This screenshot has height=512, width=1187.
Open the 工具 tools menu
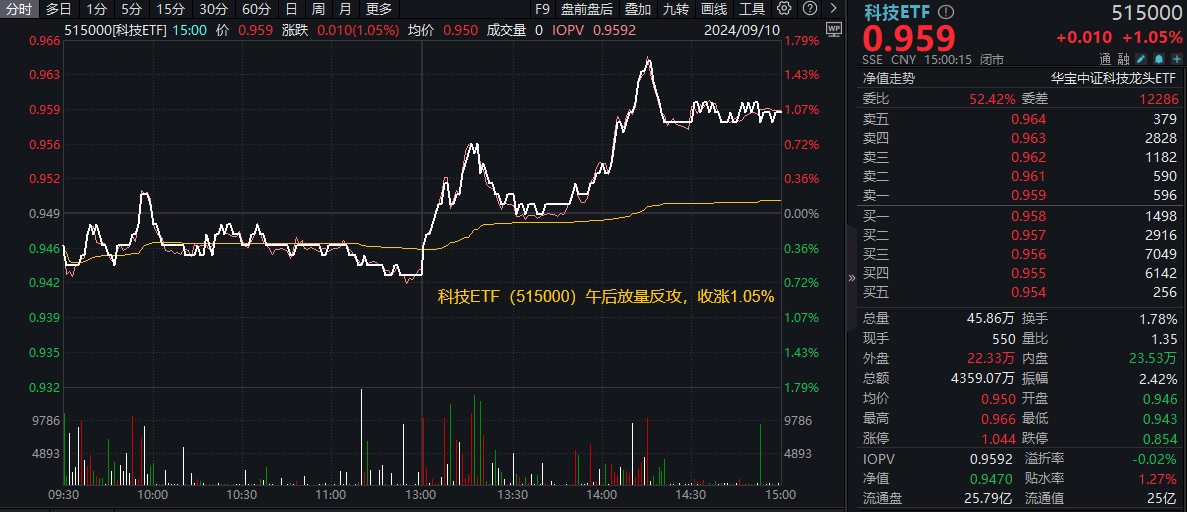(752, 9)
